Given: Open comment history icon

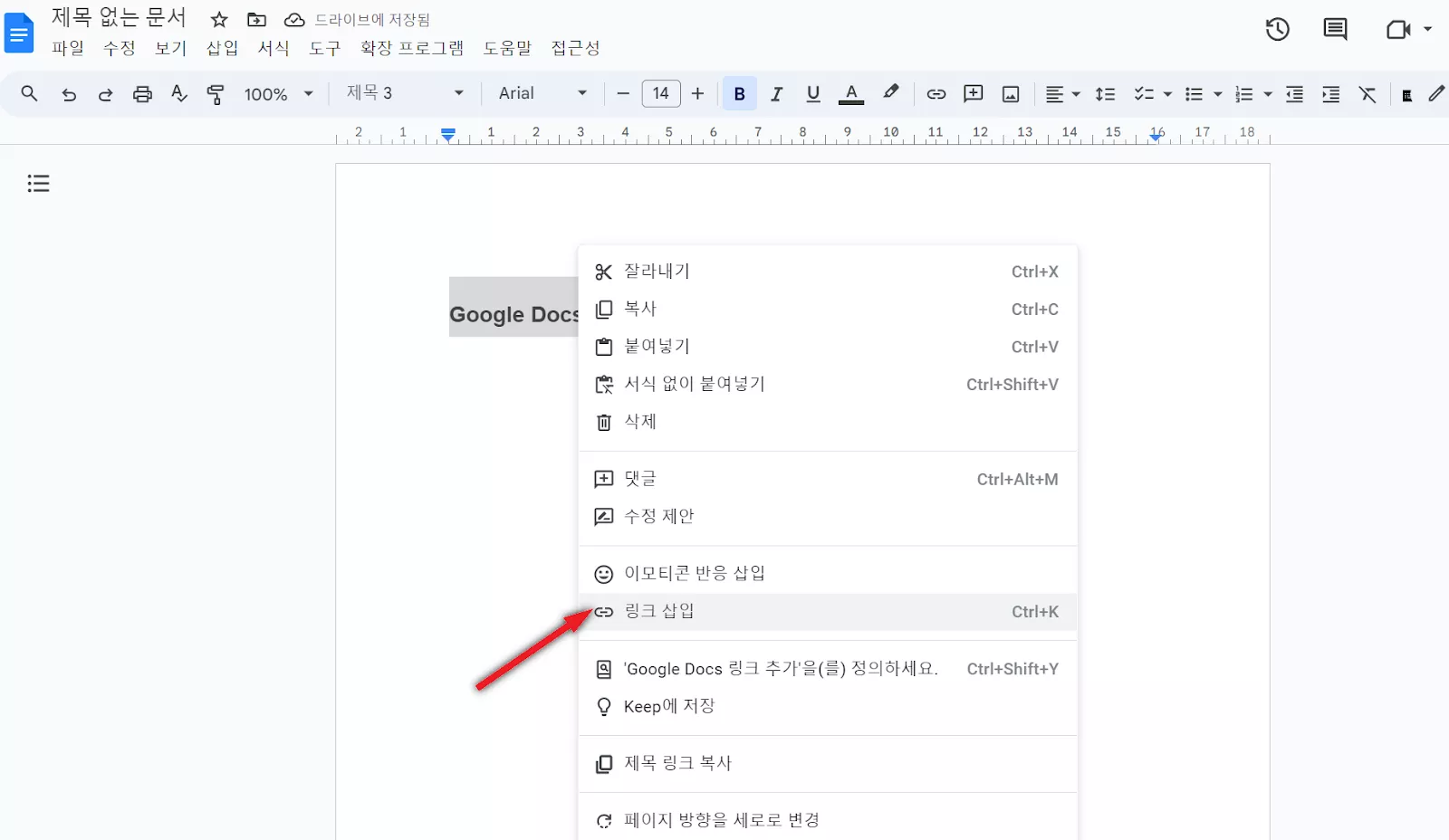Looking at the screenshot, I should (x=1335, y=29).
